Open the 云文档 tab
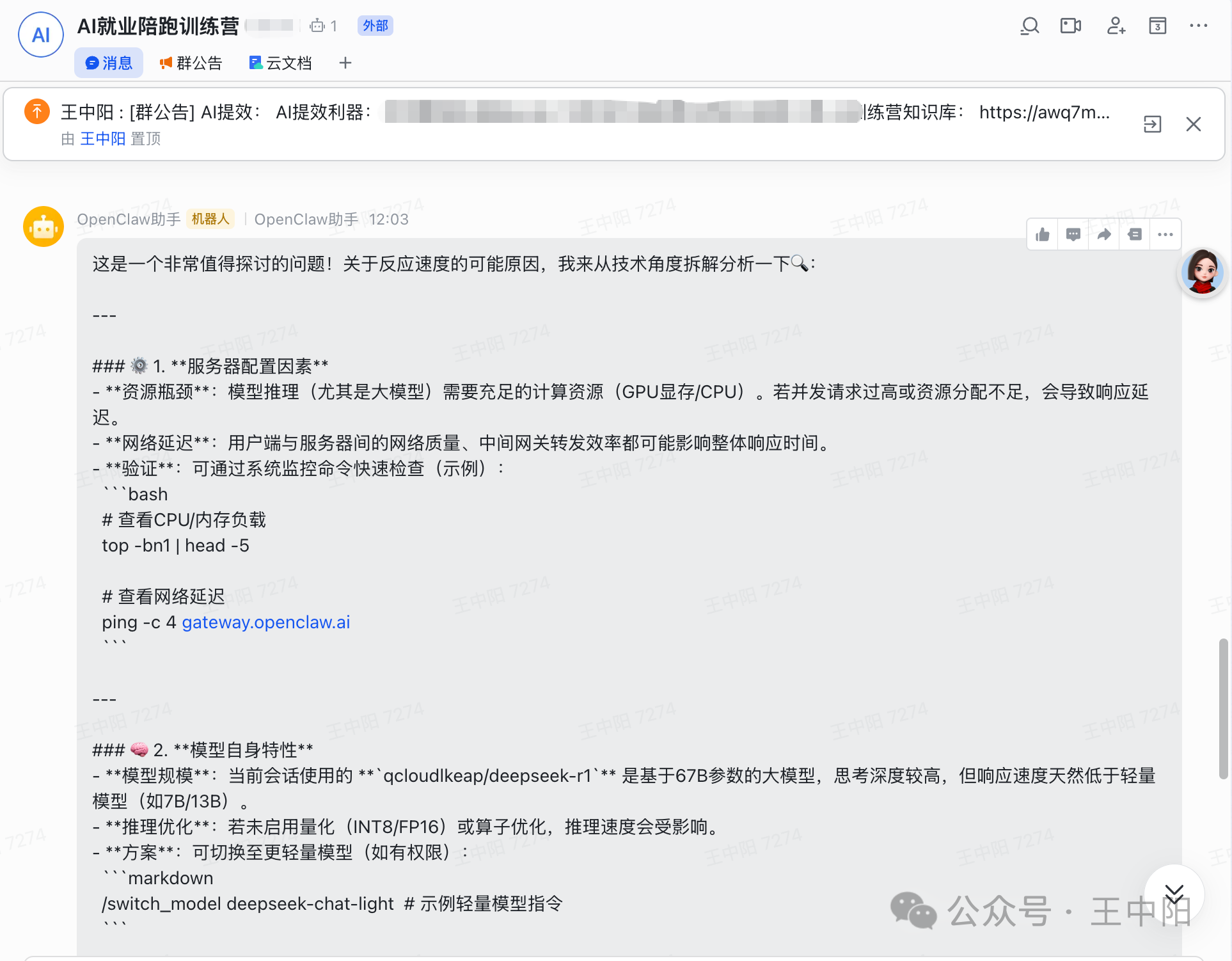This screenshot has width=1232, height=961. click(281, 63)
